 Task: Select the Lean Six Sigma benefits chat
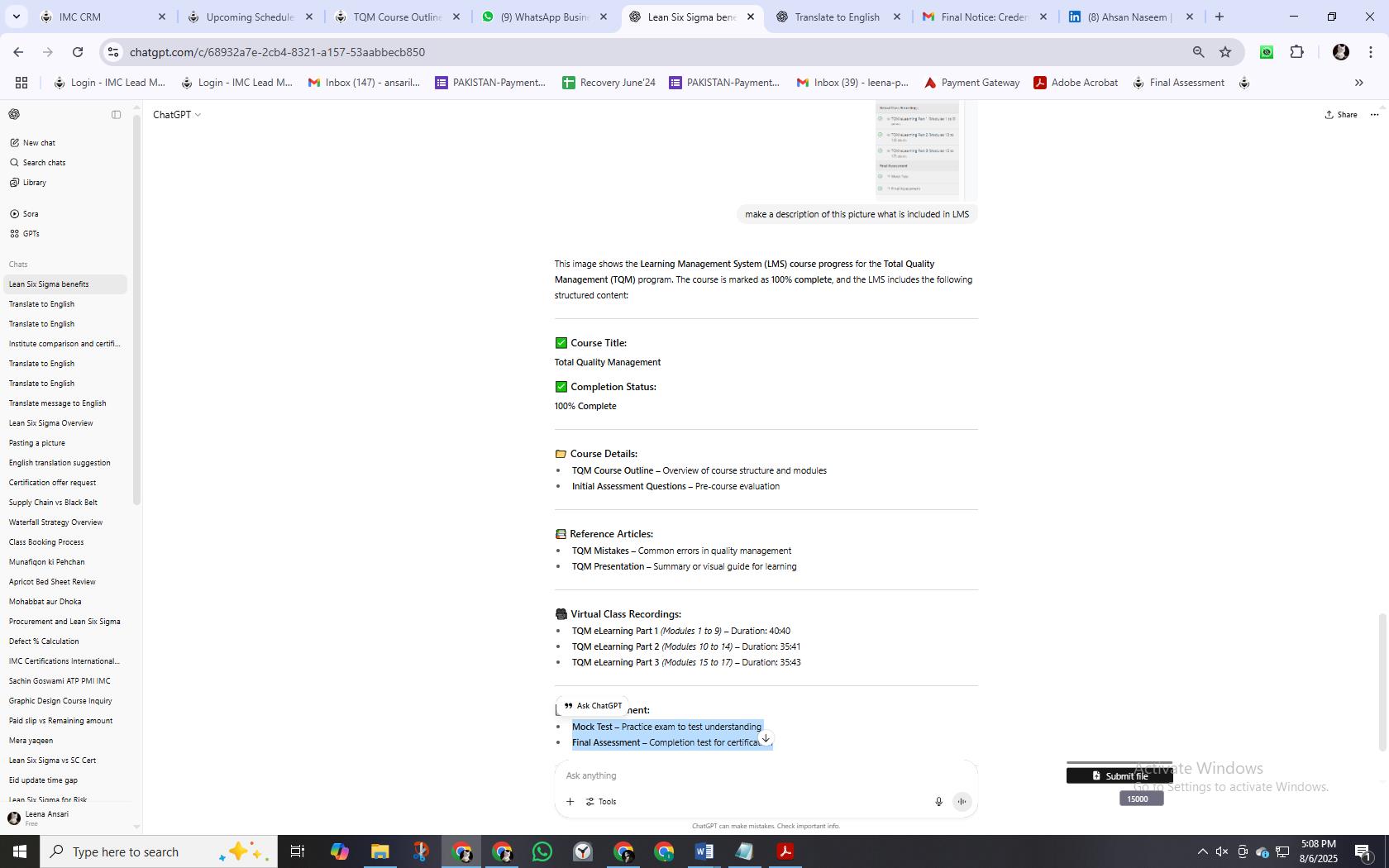pos(64,284)
